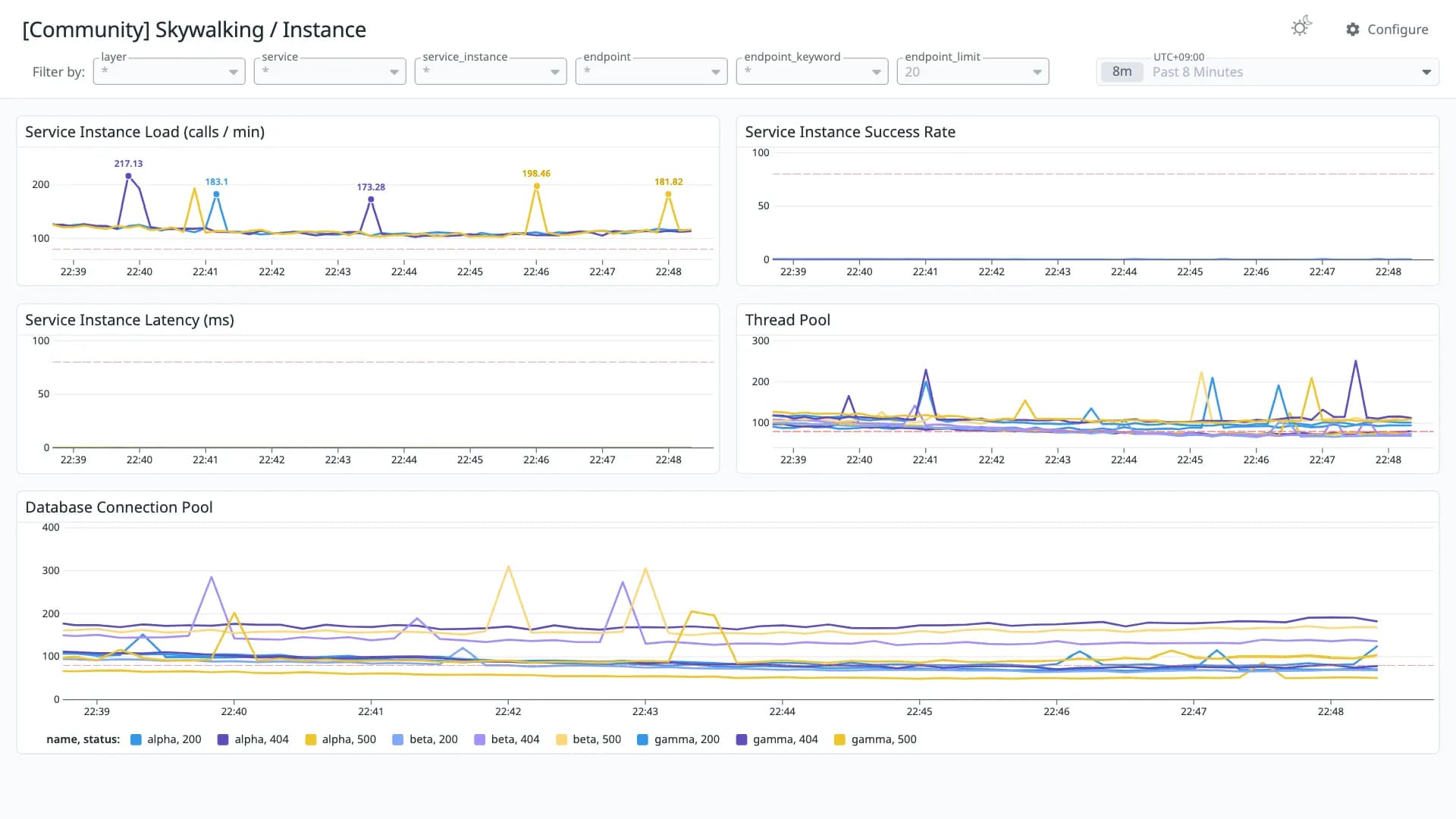1456x819 pixels.
Task: Click the 183.1 peak data point
Action: [216, 194]
